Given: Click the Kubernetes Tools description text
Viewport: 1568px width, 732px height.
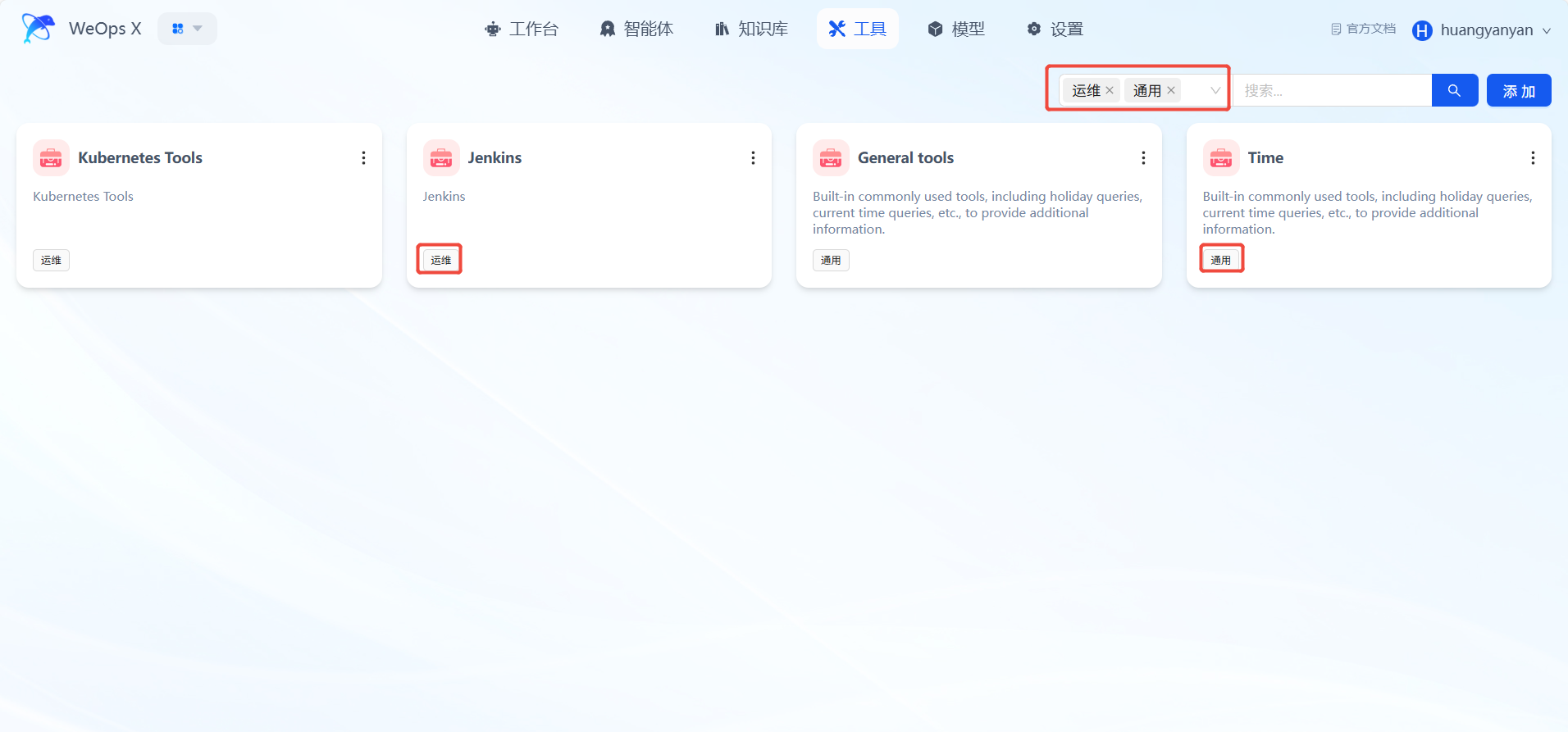Looking at the screenshot, I should 83,196.
